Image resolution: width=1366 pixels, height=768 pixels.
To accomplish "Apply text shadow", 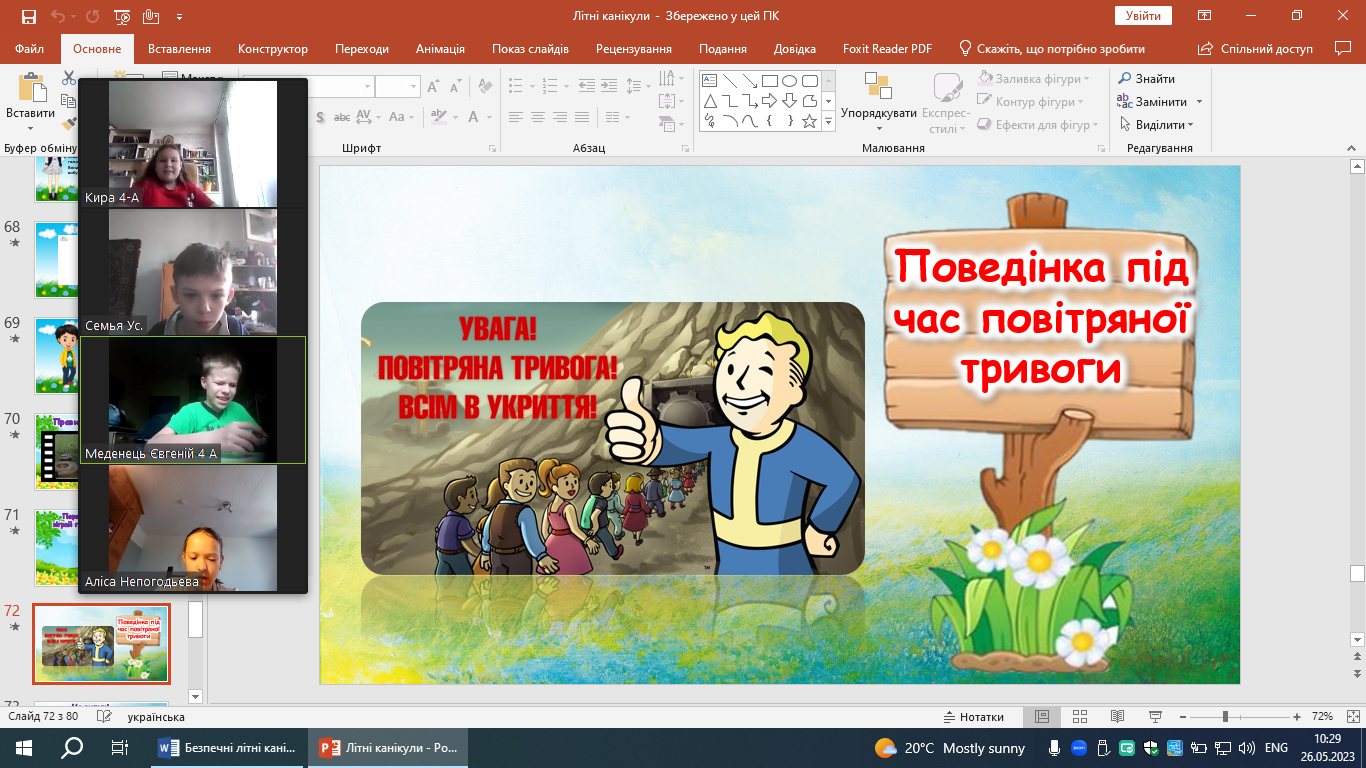I will 320,117.
